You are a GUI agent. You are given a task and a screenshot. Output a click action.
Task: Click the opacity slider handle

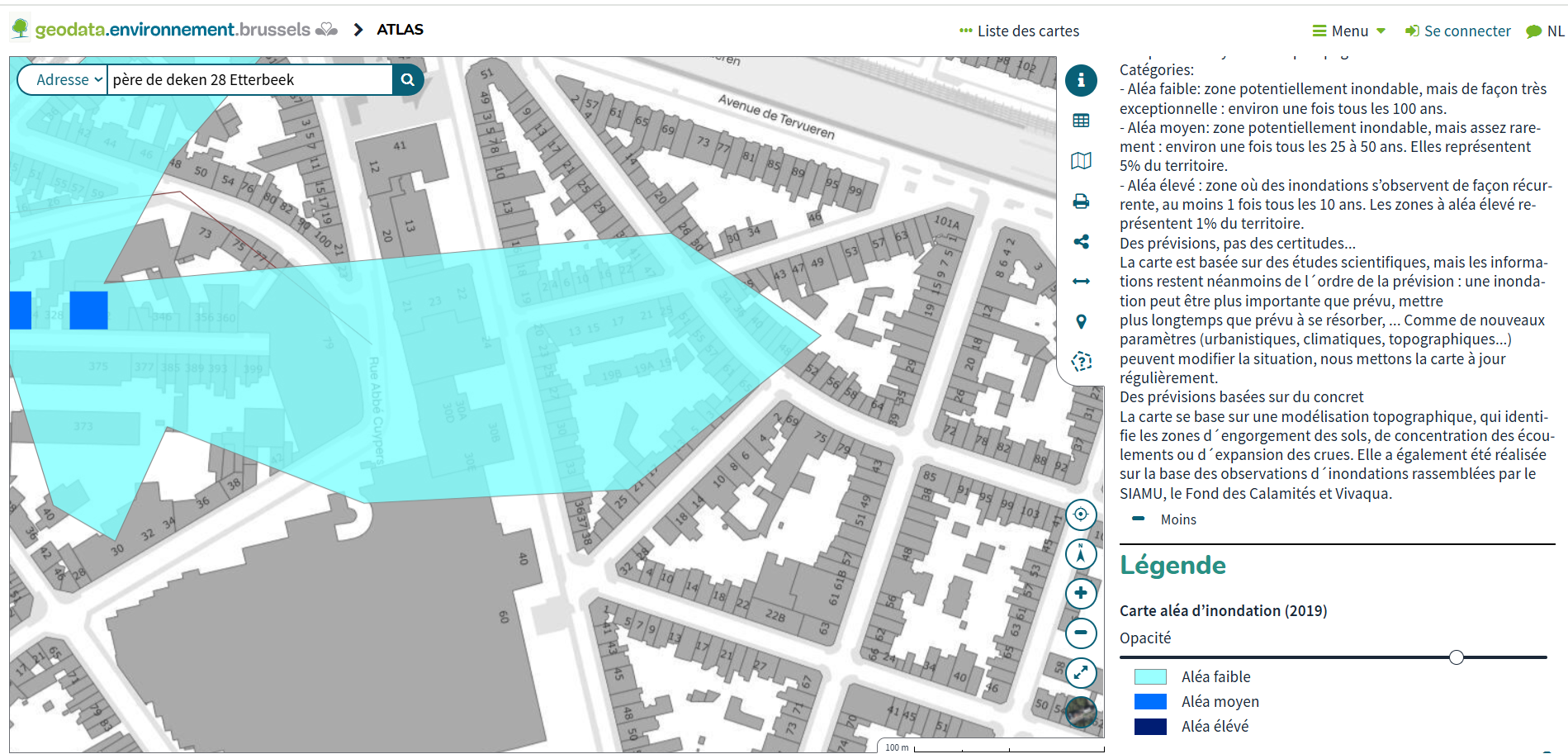tap(1457, 657)
